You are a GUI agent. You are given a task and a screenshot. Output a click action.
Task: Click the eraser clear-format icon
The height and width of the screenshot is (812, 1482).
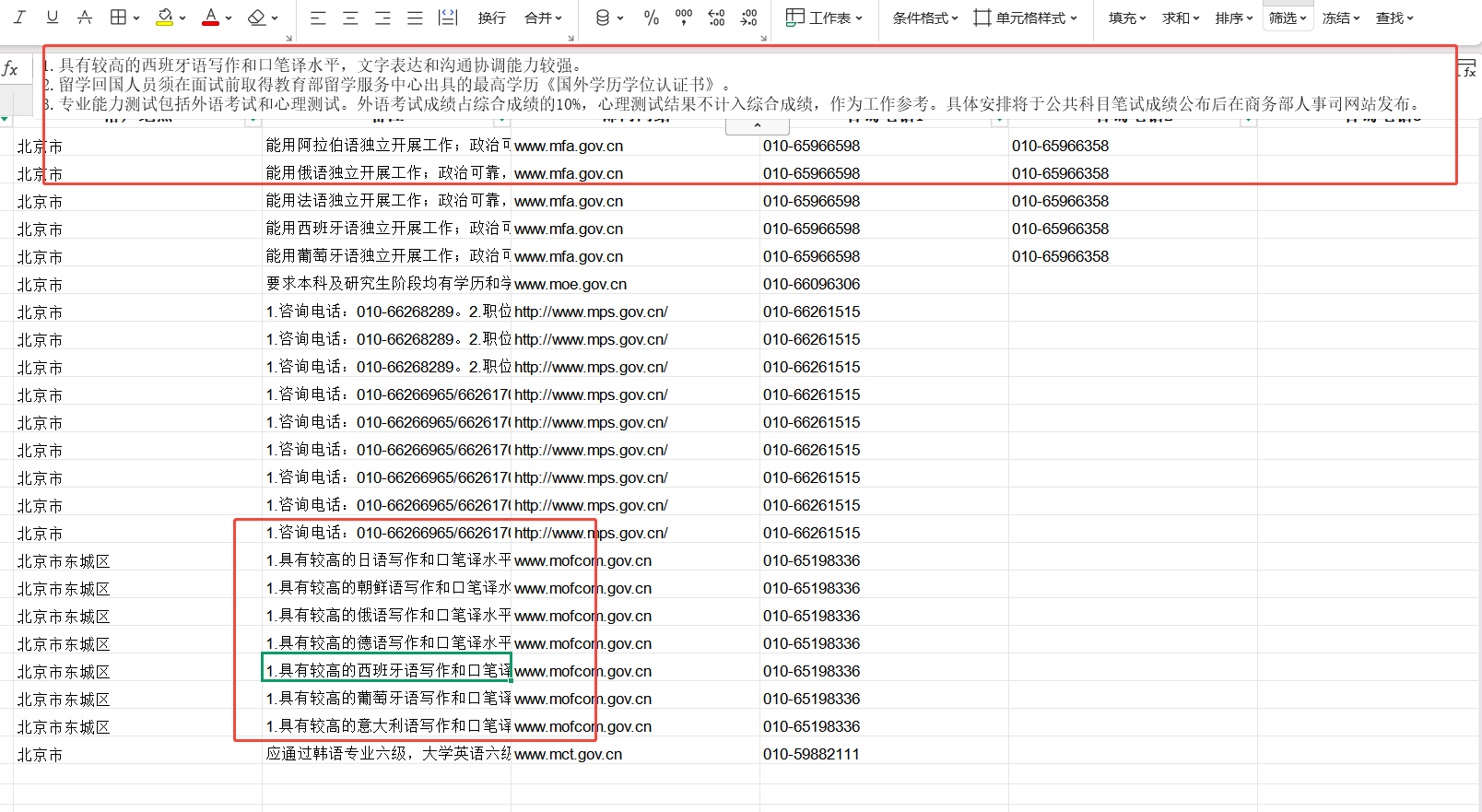pyautogui.click(x=257, y=18)
